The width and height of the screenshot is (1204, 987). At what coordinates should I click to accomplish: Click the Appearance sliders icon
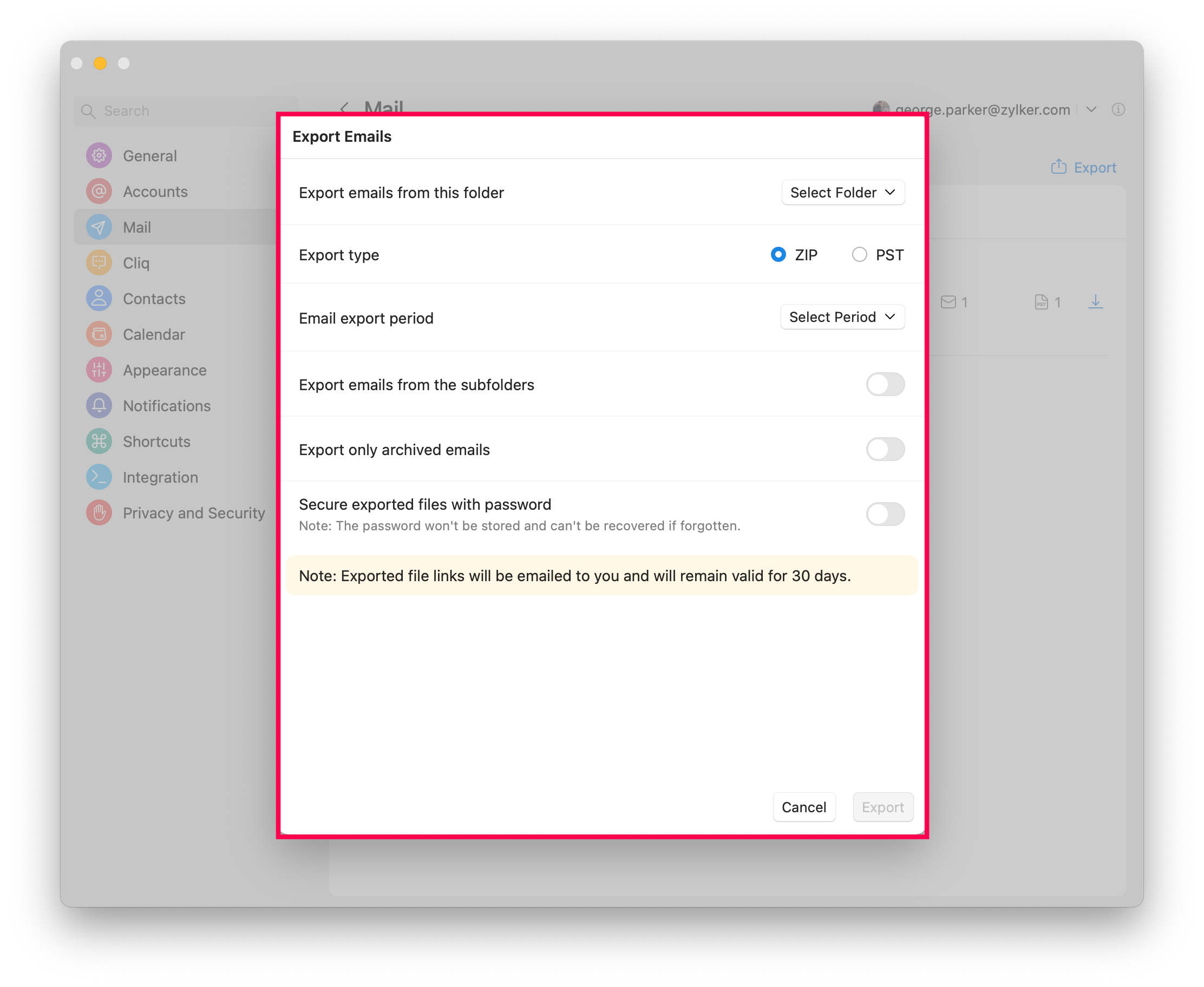click(x=99, y=370)
